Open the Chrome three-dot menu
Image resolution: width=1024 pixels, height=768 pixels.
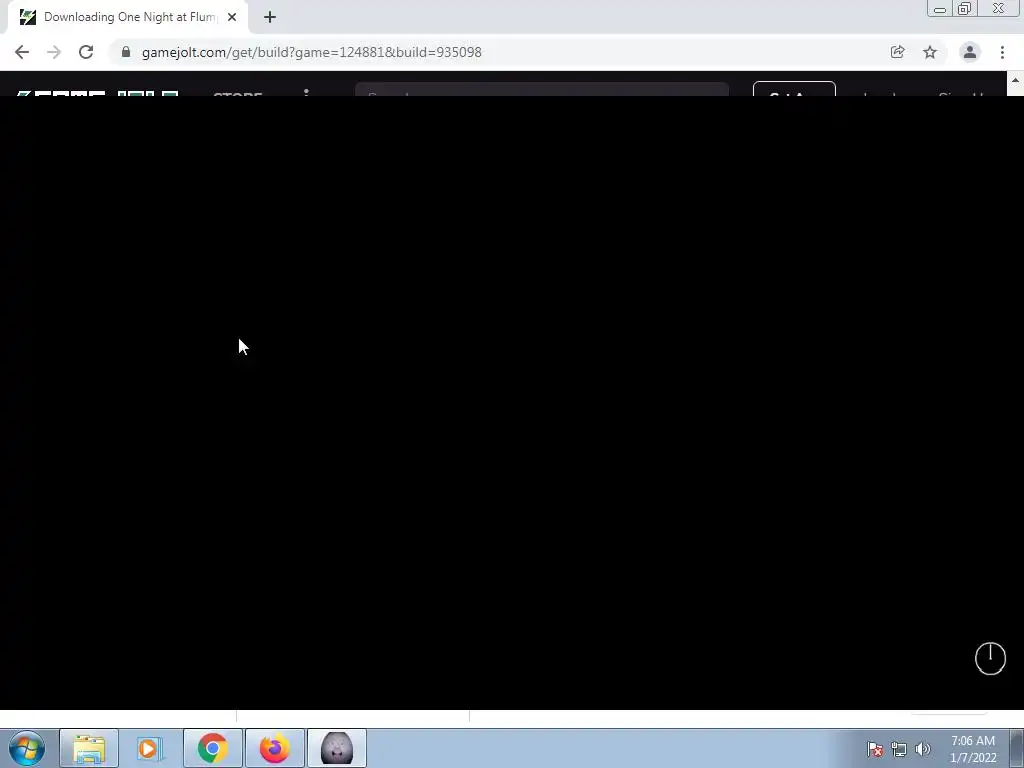tap(1002, 52)
